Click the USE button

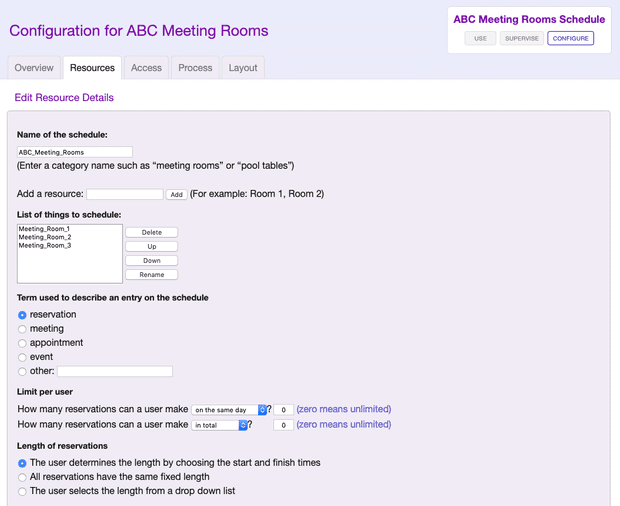pos(480,38)
